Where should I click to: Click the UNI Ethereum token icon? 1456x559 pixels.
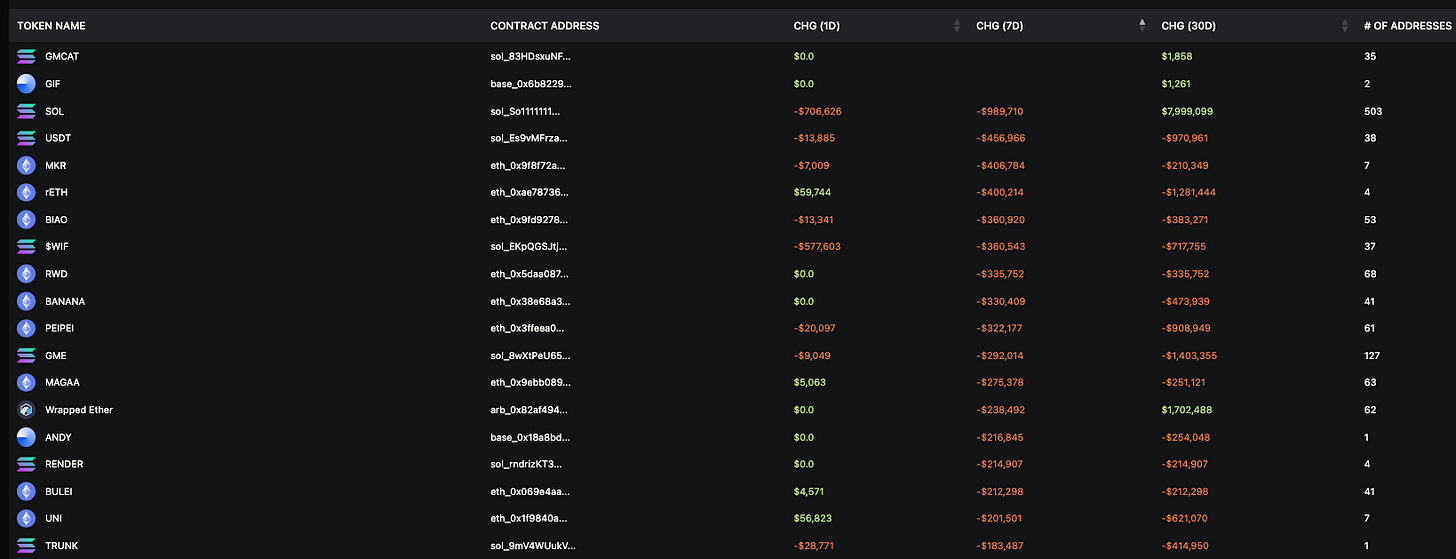[x=26, y=518]
